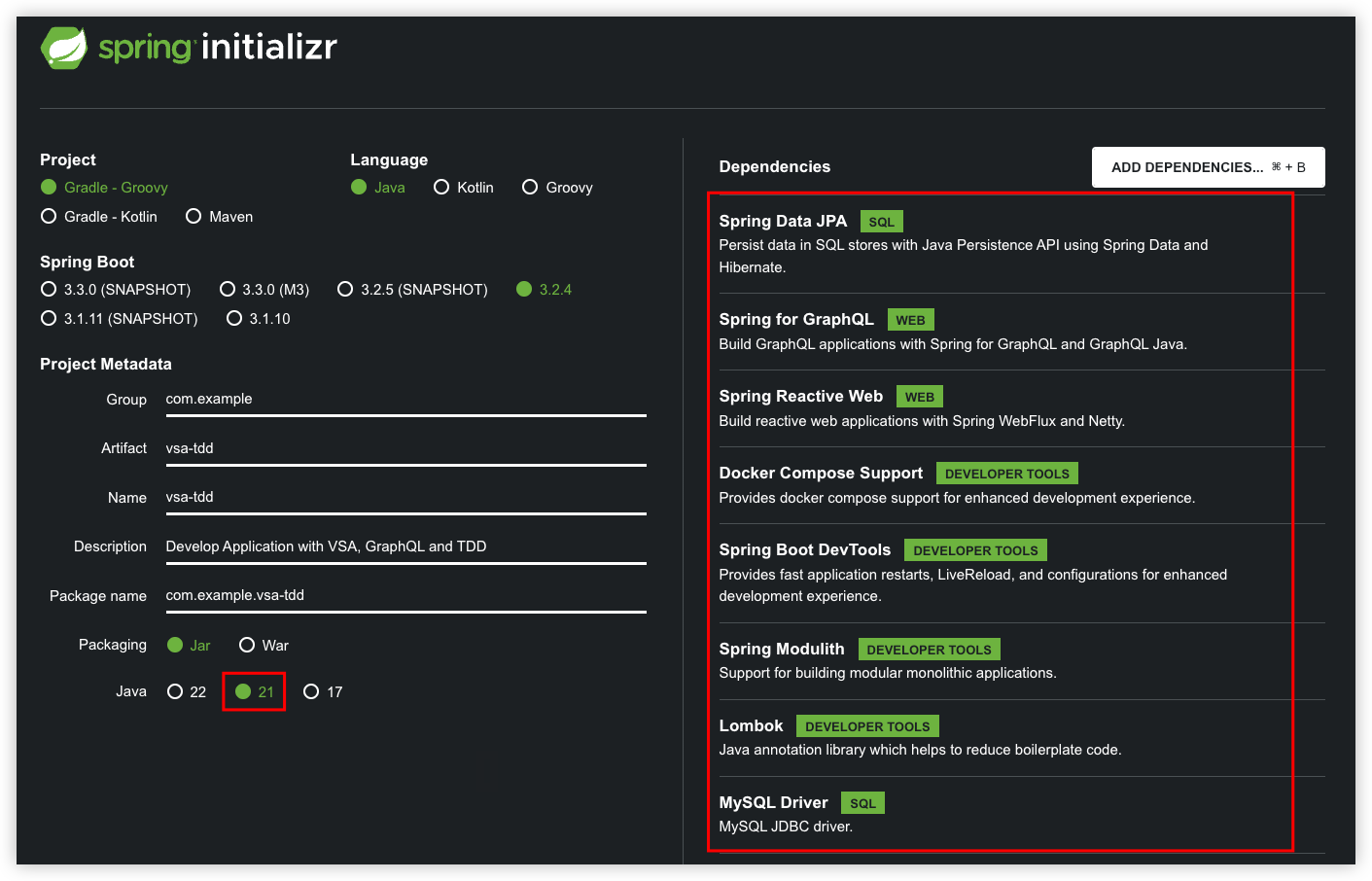1372x881 pixels.
Task: Choose Spring Boot 3.2.5 (SNAPSHOT)
Action: [x=412, y=290]
